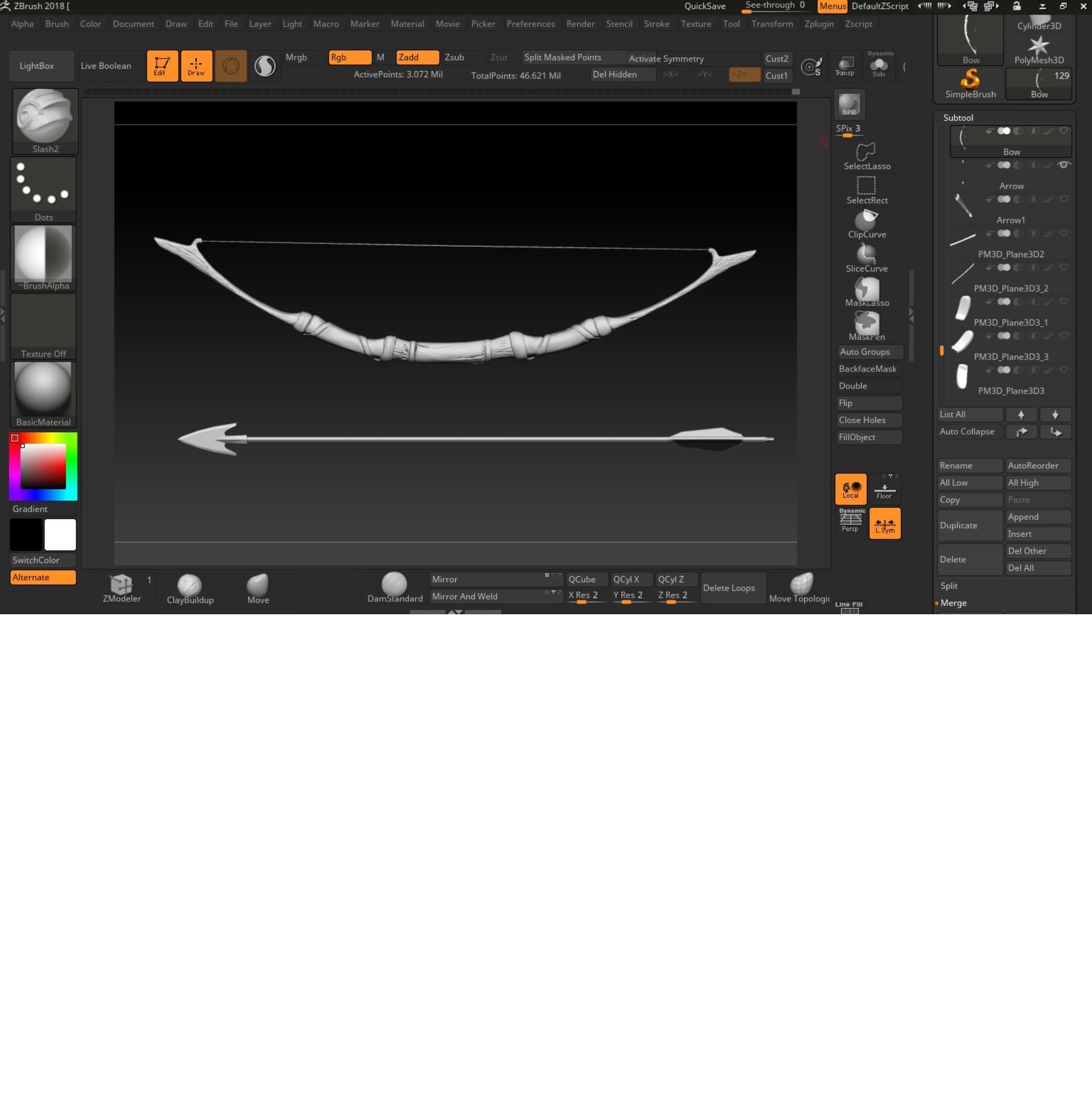The width and height of the screenshot is (1092, 1100).
Task: Collapse the Subtool palette header
Action: pyautogui.click(x=958, y=118)
